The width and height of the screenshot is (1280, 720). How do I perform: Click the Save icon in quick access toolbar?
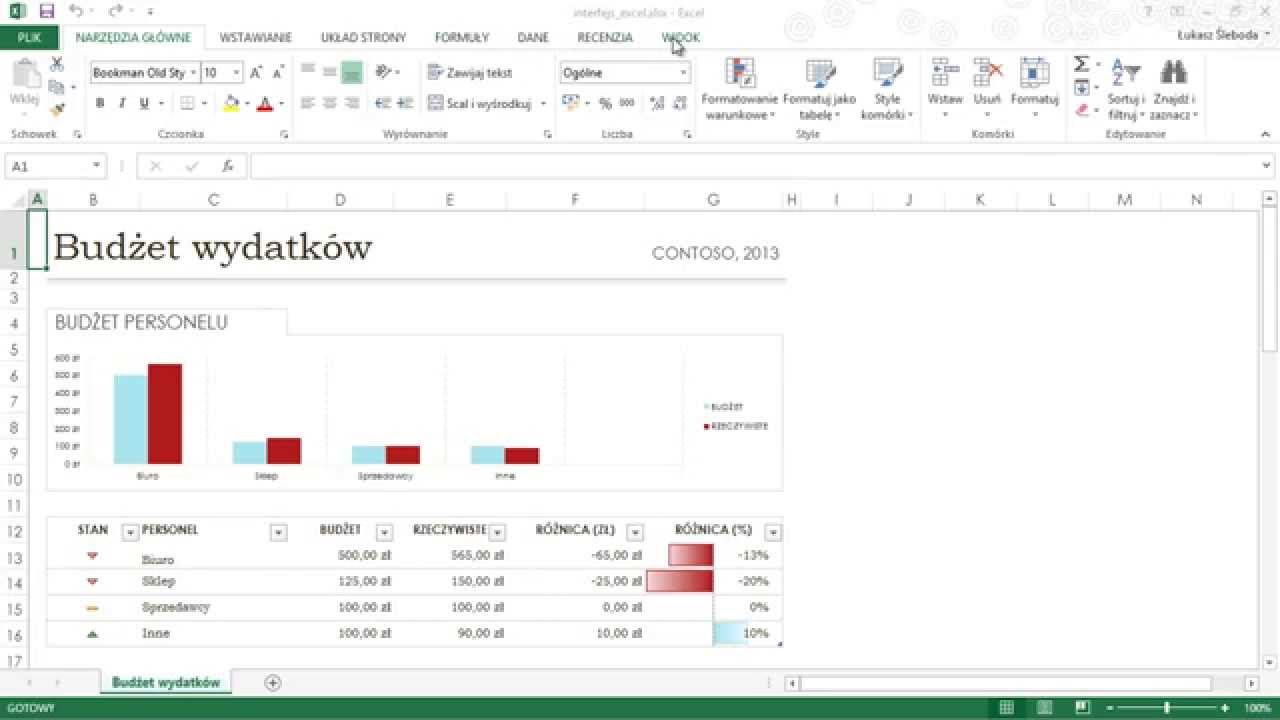coord(46,12)
